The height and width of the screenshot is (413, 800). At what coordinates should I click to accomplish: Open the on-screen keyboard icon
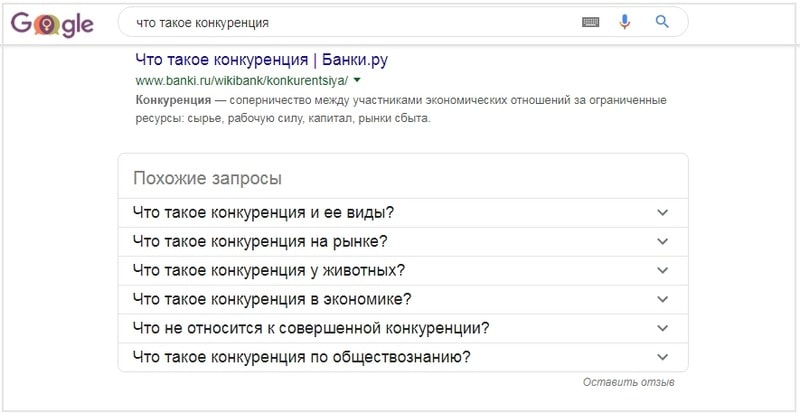(590, 22)
